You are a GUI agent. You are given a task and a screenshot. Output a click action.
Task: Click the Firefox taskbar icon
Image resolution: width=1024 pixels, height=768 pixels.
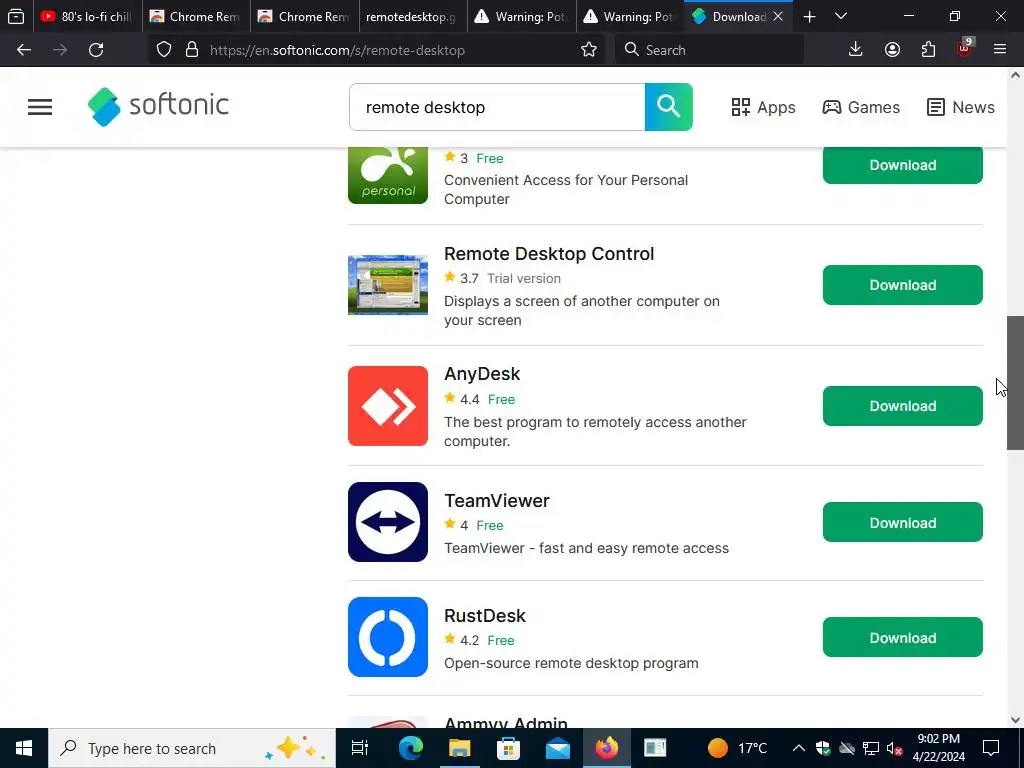click(x=607, y=748)
